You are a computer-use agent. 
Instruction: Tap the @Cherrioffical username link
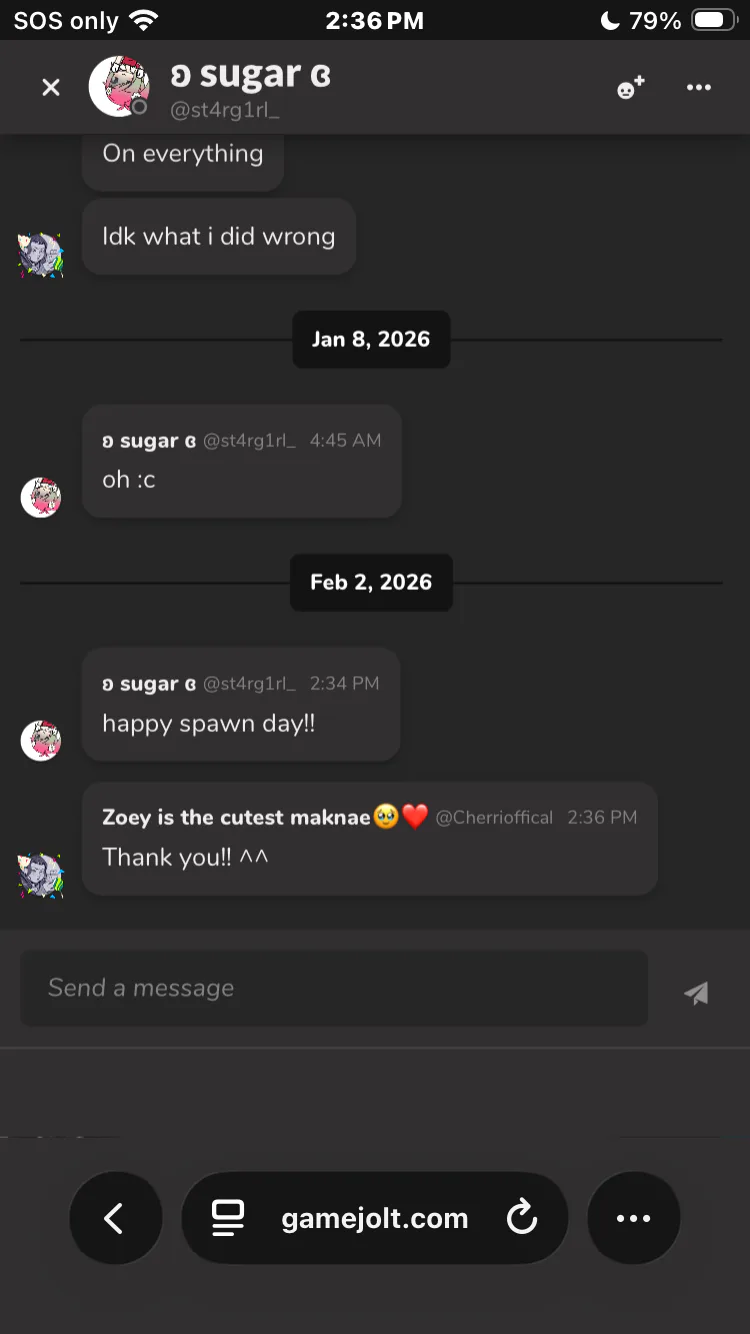click(494, 817)
